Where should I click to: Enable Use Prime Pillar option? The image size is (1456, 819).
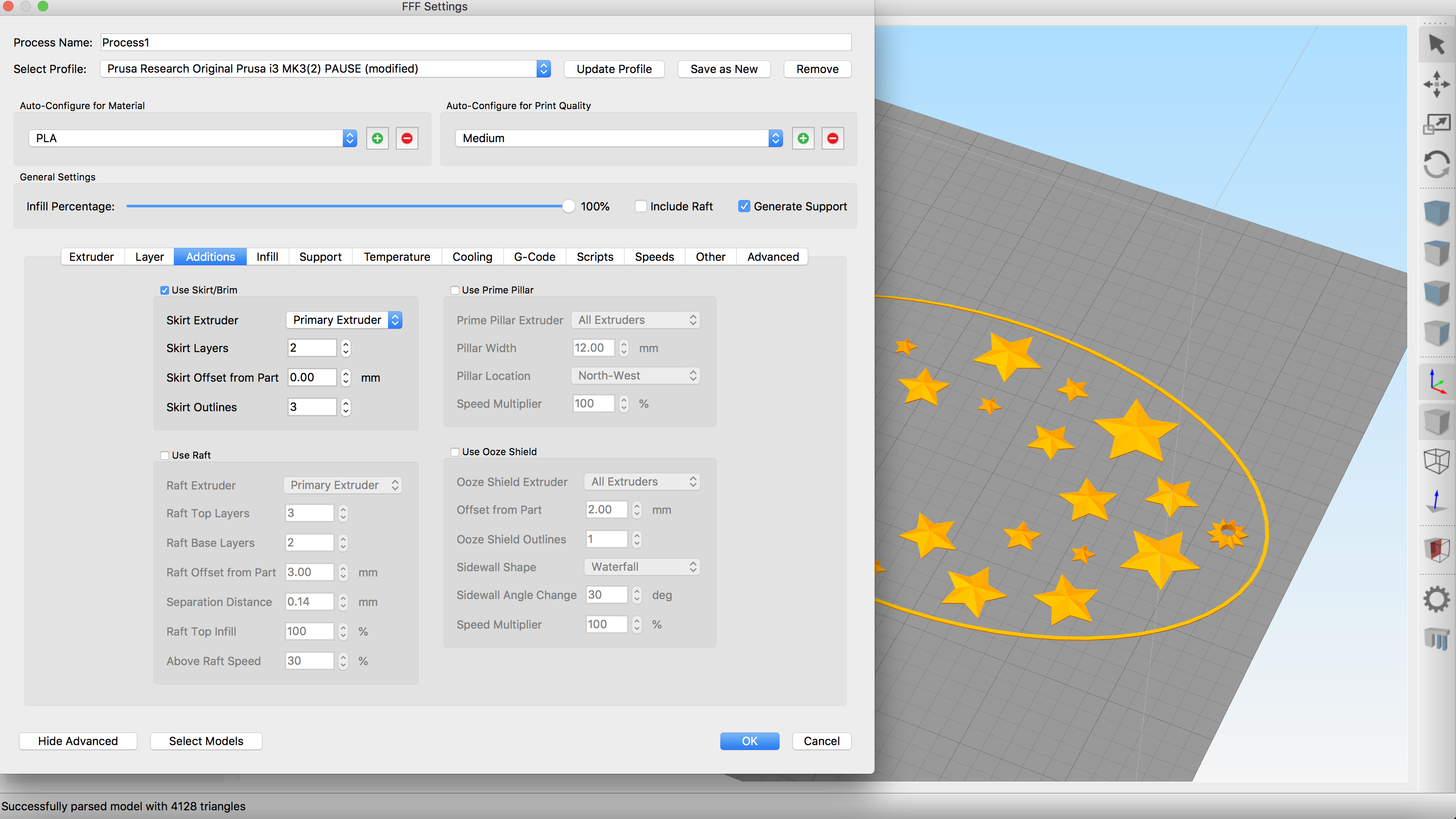tap(454, 290)
